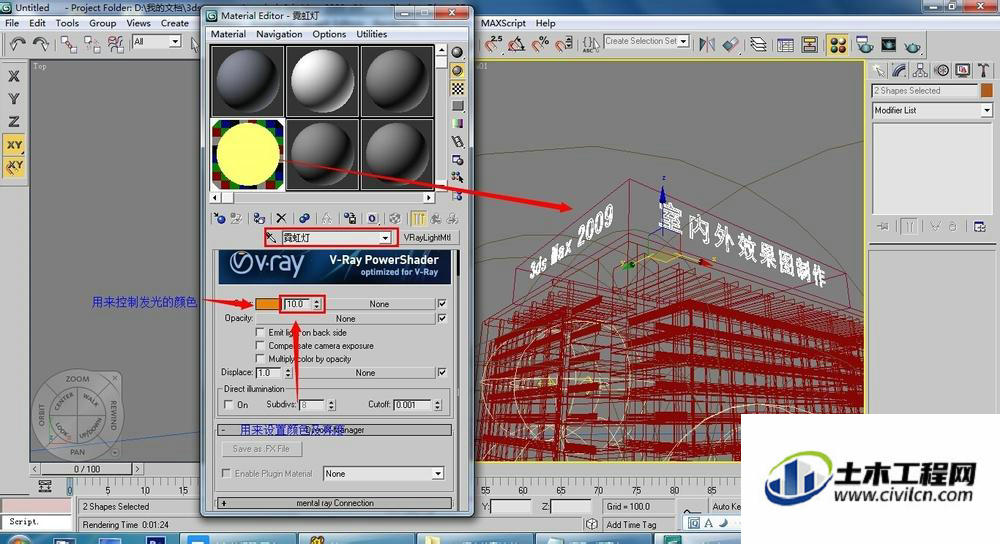Click the Displace 1.0 spinner arrows
The image size is (1000, 544).
[288, 372]
